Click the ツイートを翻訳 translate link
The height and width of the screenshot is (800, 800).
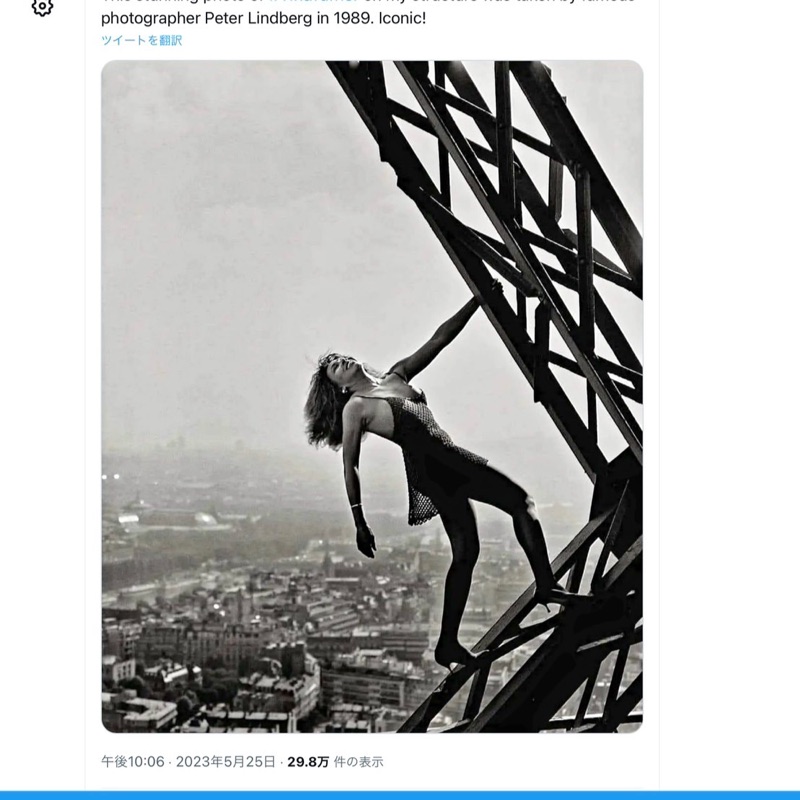tap(142, 40)
